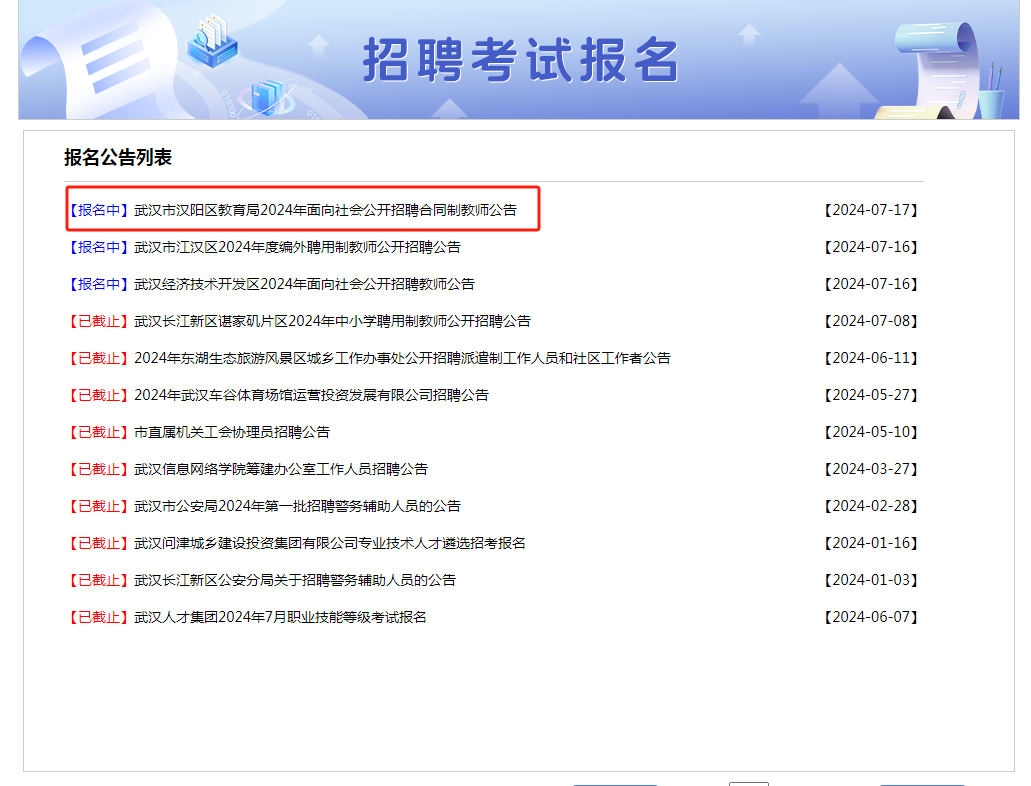
Task: Click the date 2024-06-07
Action: click(x=871, y=617)
